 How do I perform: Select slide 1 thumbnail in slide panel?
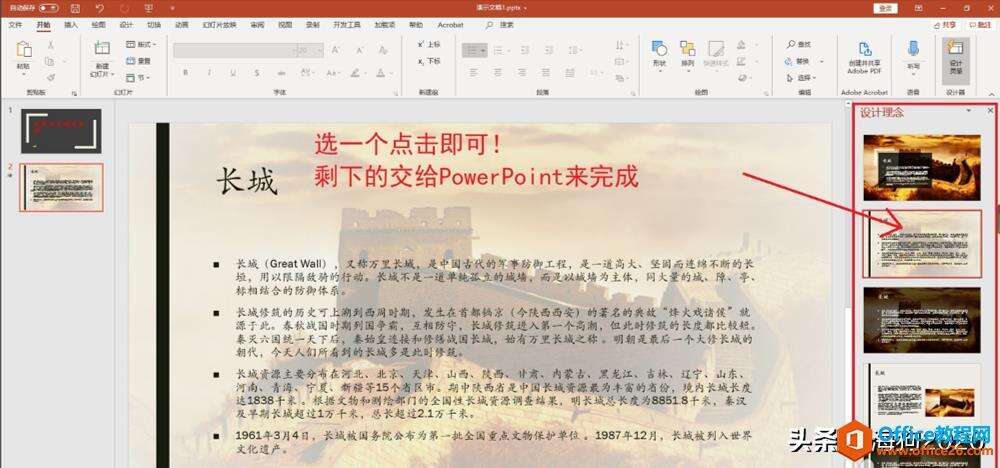[x=61, y=131]
